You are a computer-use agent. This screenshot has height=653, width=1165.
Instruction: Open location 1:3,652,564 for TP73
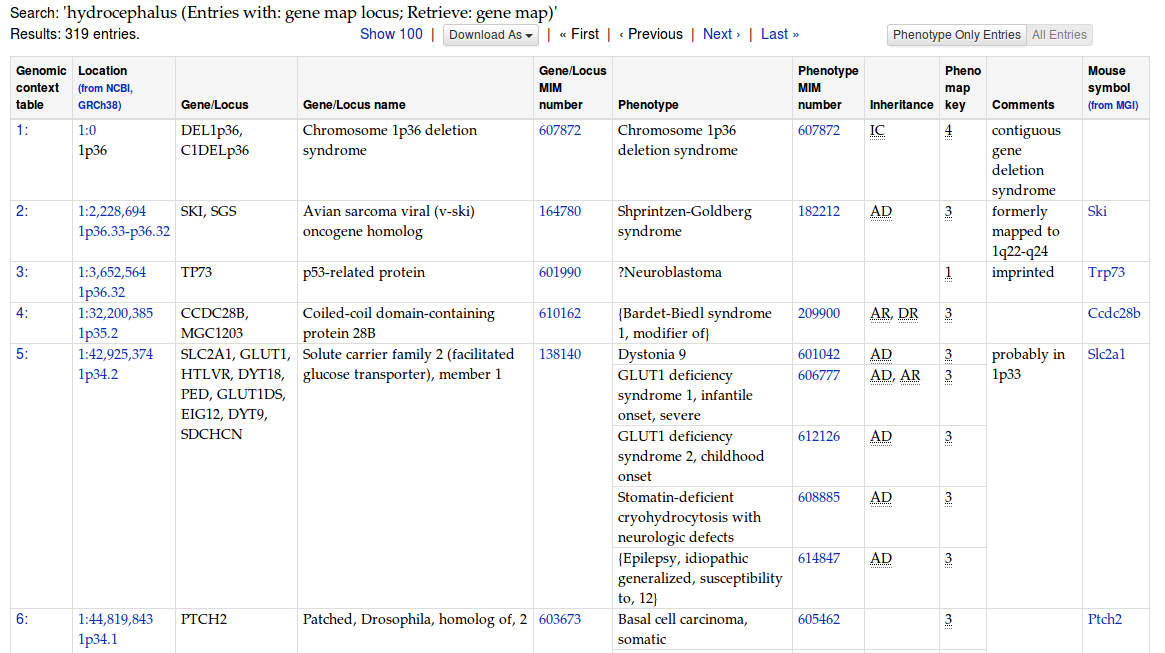pyautogui.click(x=112, y=272)
